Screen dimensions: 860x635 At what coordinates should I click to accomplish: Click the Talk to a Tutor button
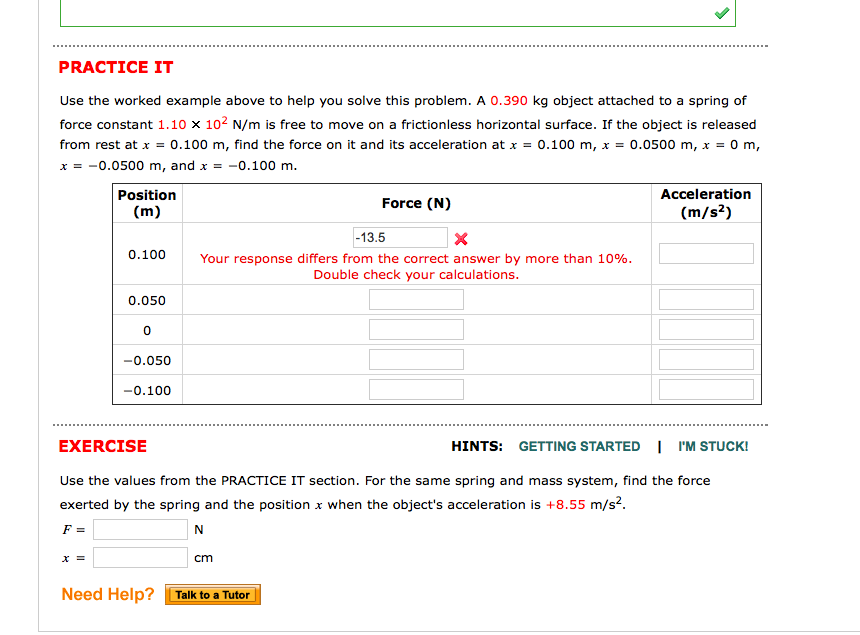(x=212, y=594)
